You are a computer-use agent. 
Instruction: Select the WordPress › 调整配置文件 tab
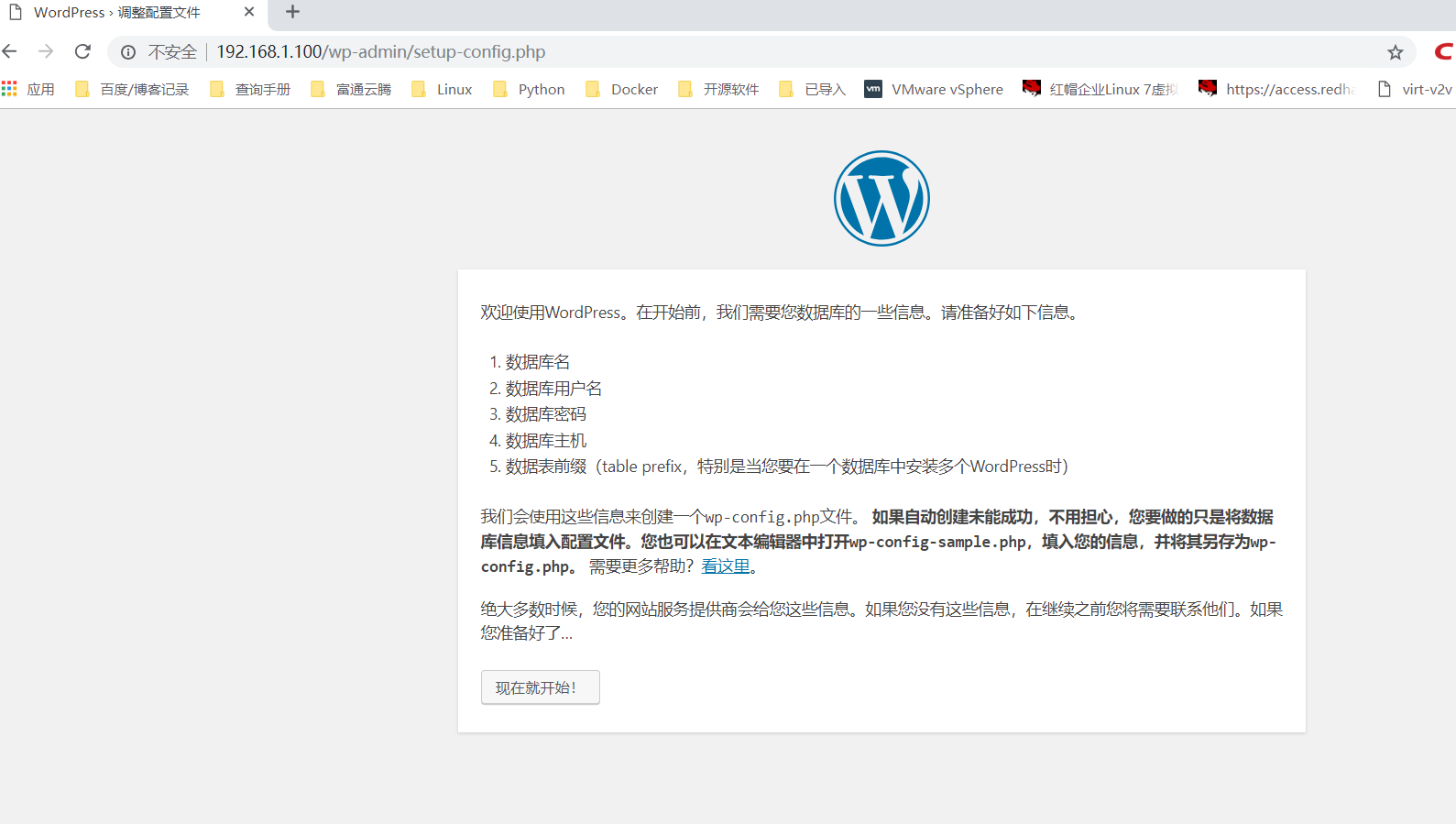(x=134, y=13)
